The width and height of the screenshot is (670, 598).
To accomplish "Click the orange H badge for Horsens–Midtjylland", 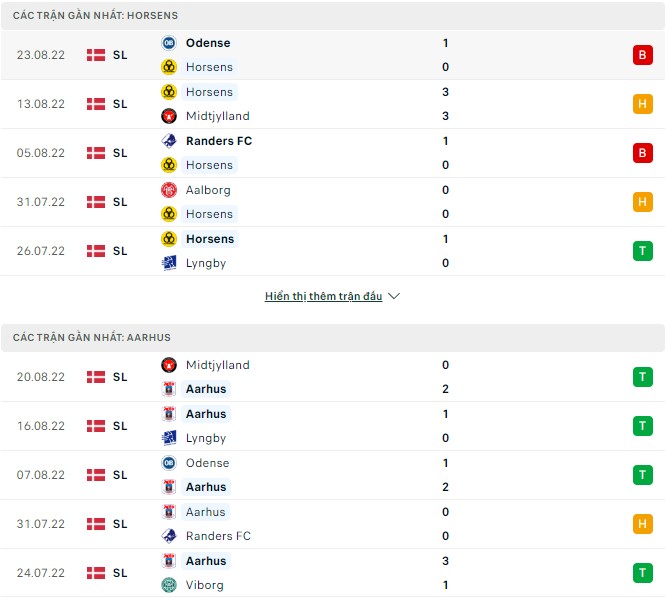I will tap(641, 104).
